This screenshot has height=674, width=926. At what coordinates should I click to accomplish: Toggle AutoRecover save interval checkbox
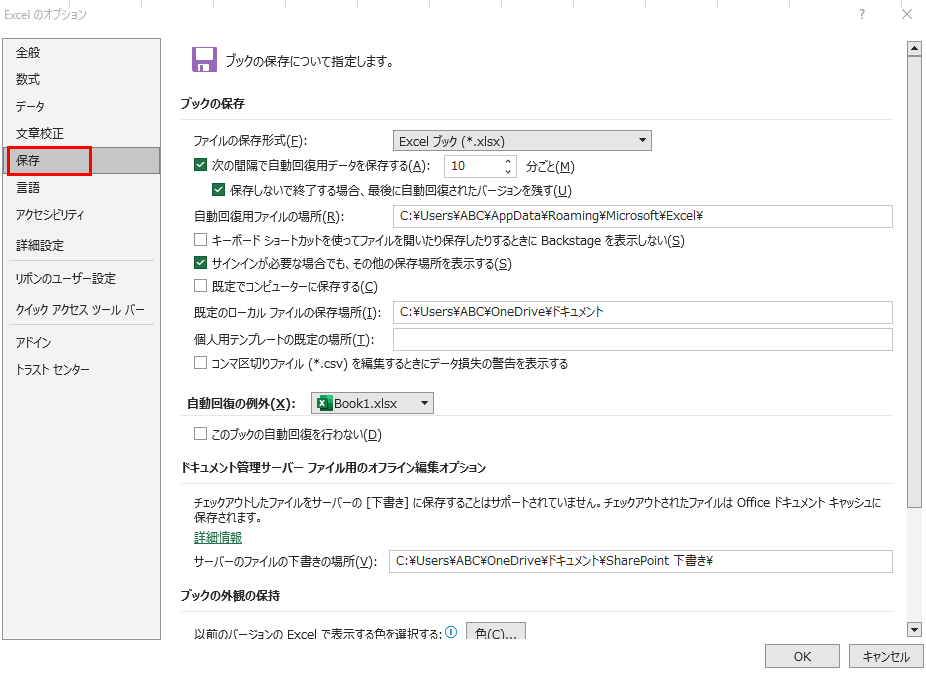(201, 166)
